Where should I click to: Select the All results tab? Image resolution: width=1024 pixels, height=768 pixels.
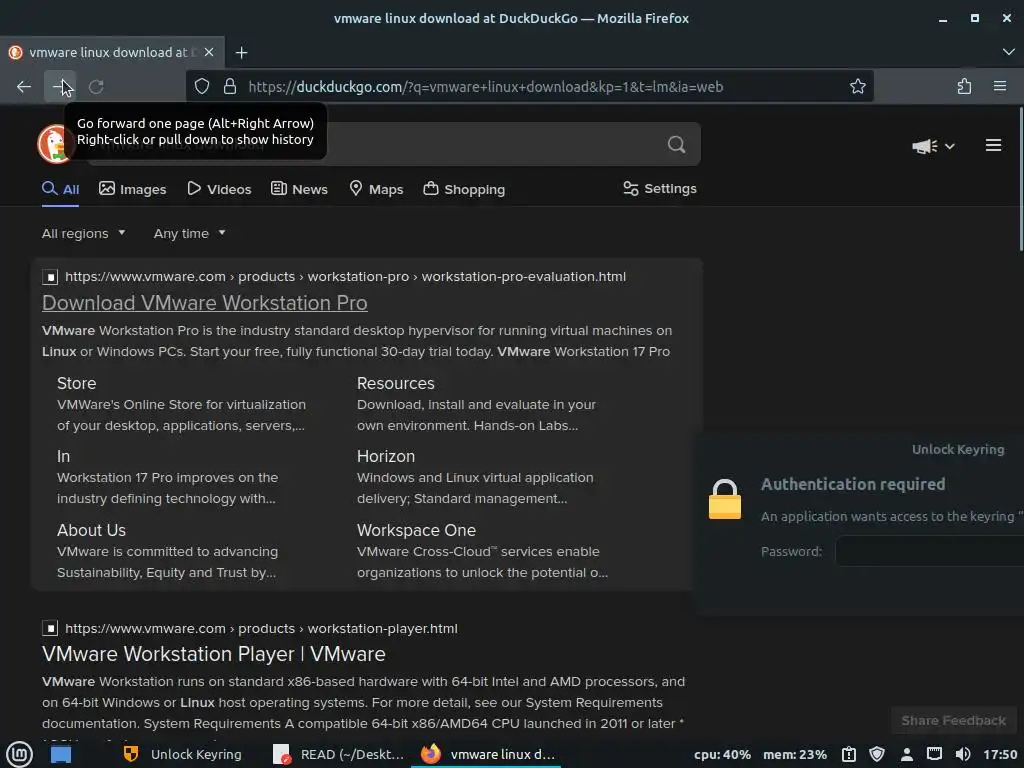pos(60,189)
